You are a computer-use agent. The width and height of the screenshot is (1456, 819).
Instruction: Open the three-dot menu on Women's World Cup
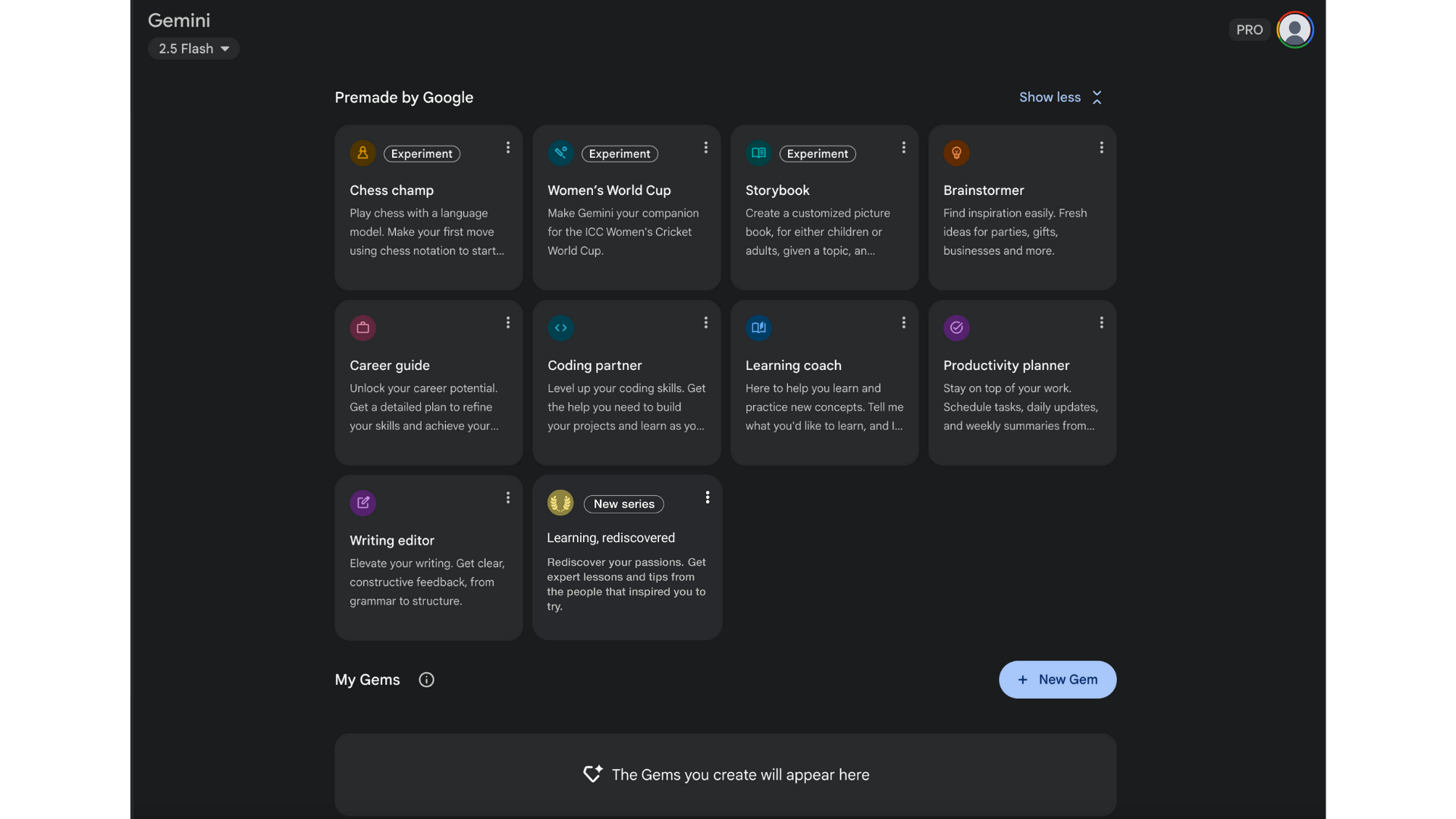pyautogui.click(x=706, y=148)
